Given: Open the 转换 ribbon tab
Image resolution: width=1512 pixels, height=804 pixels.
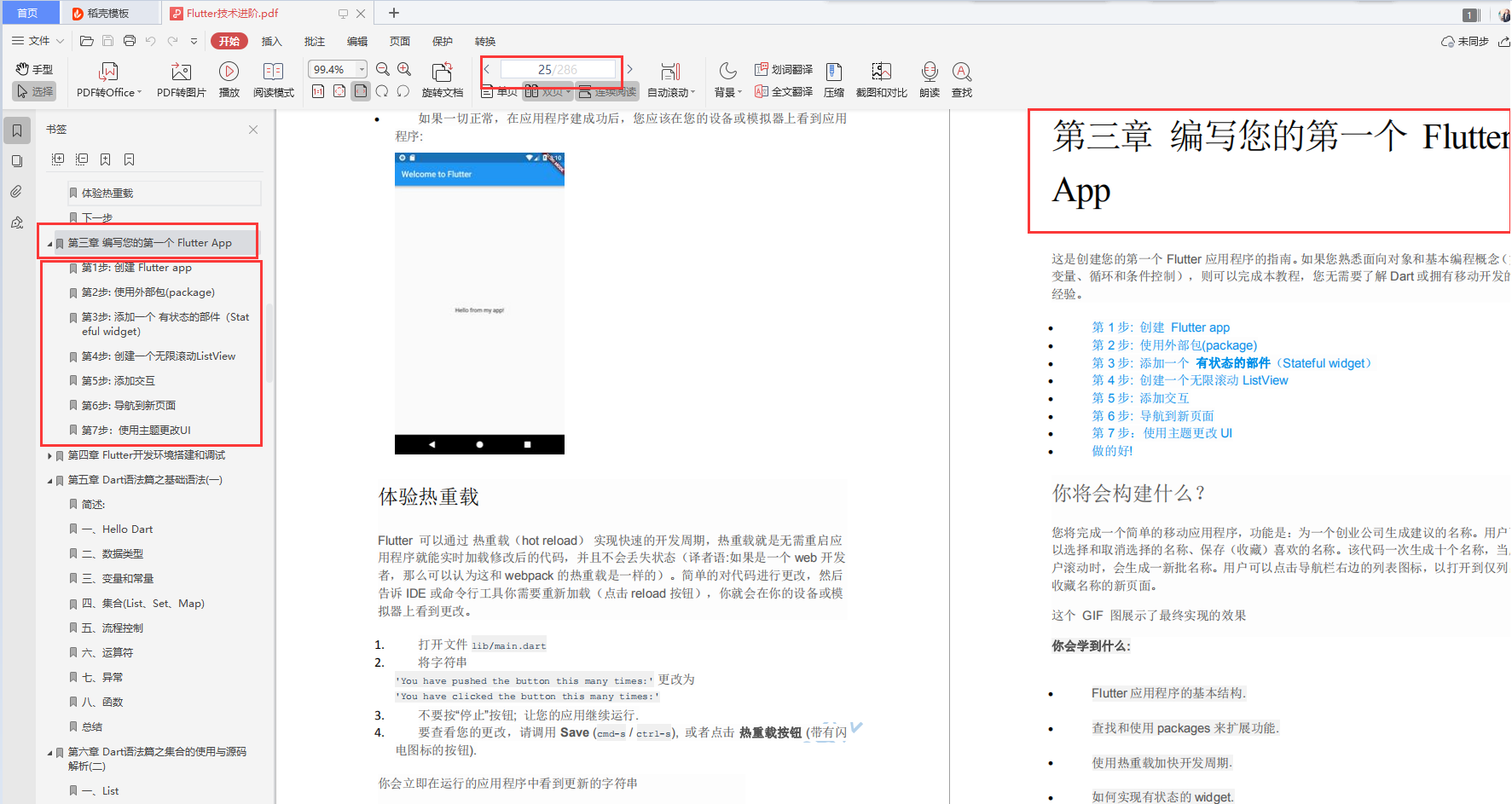Looking at the screenshot, I should (485, 41).
